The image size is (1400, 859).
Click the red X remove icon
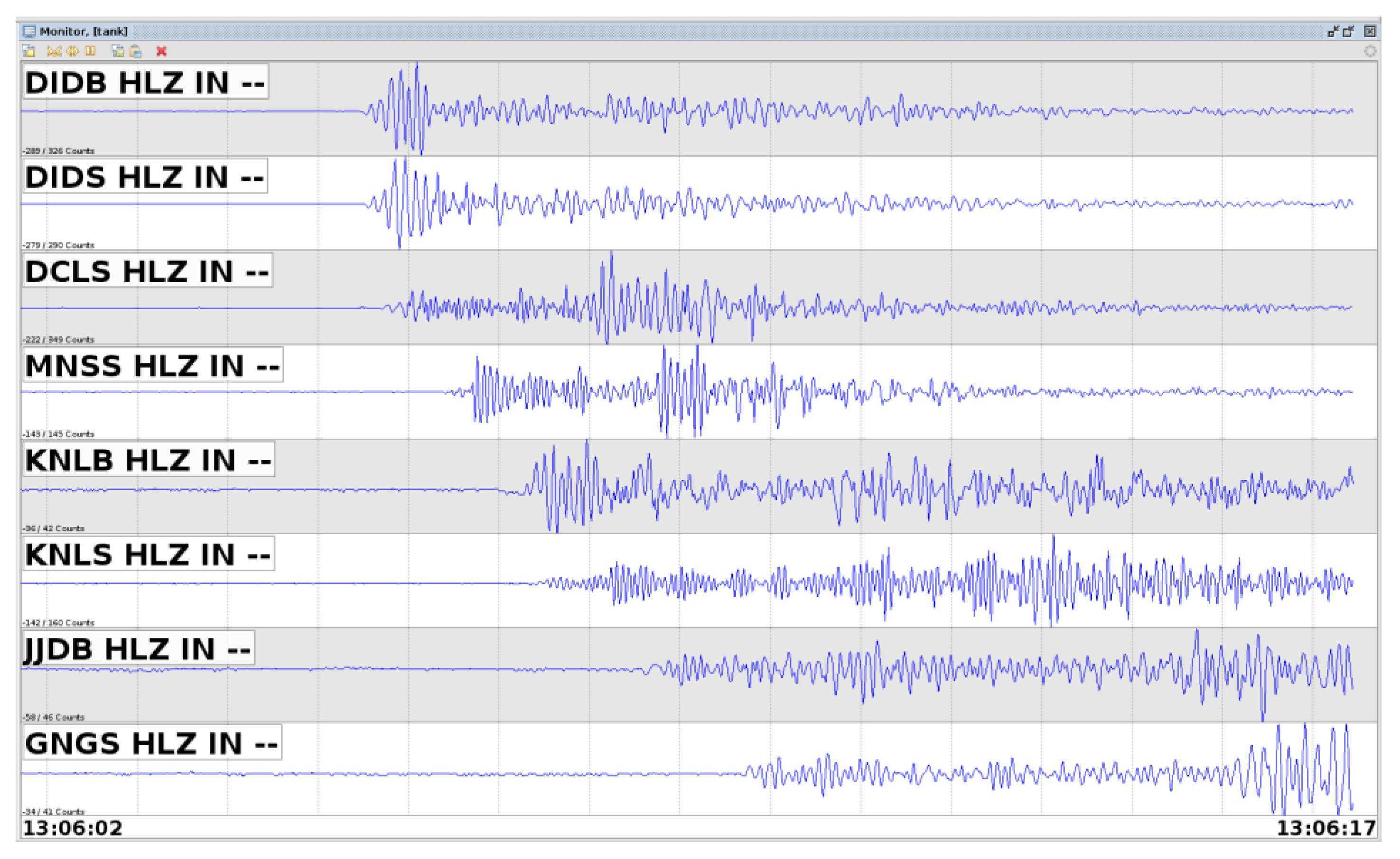[161, 51]
